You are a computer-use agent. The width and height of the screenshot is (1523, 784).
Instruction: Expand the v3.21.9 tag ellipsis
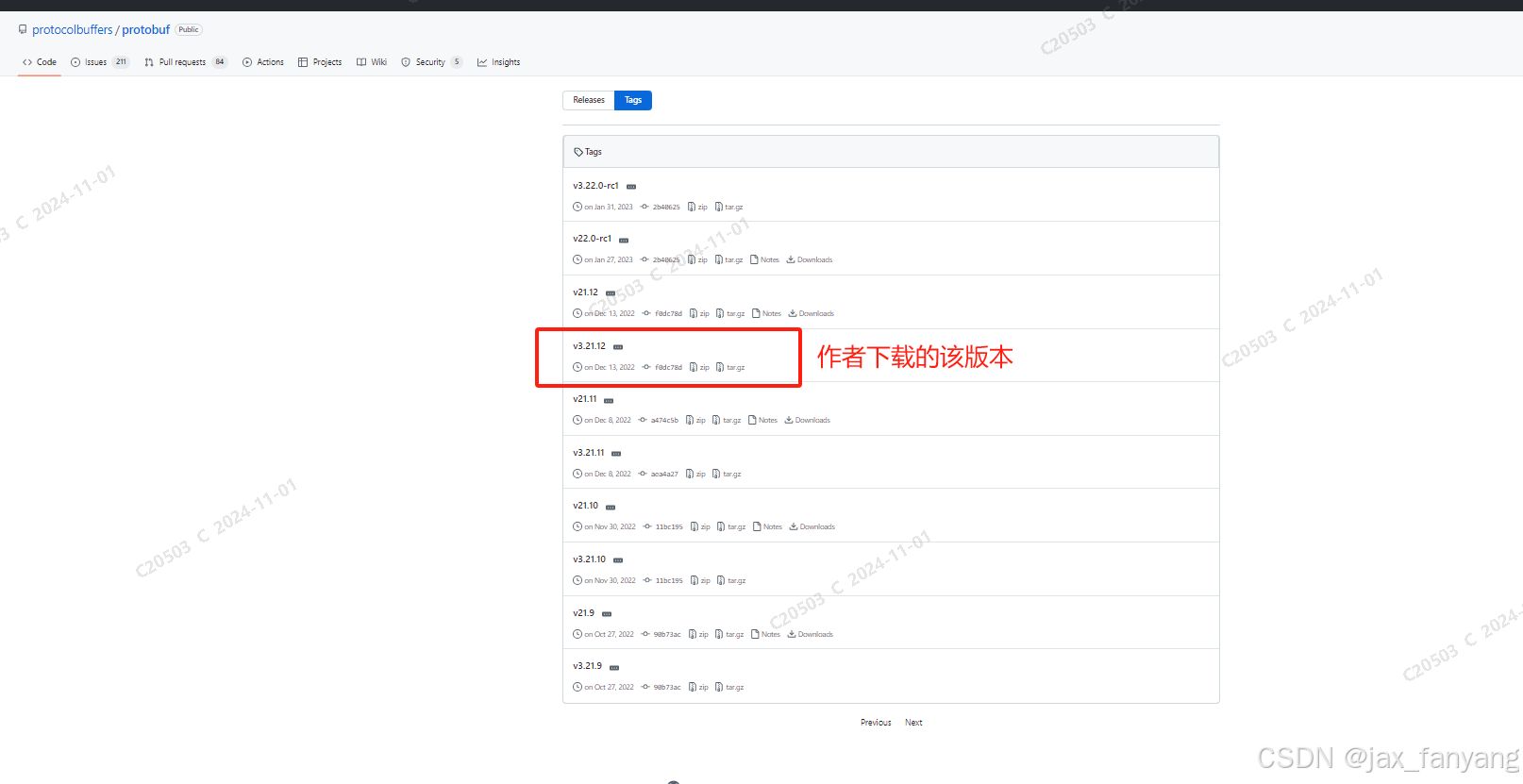(614, 667)
